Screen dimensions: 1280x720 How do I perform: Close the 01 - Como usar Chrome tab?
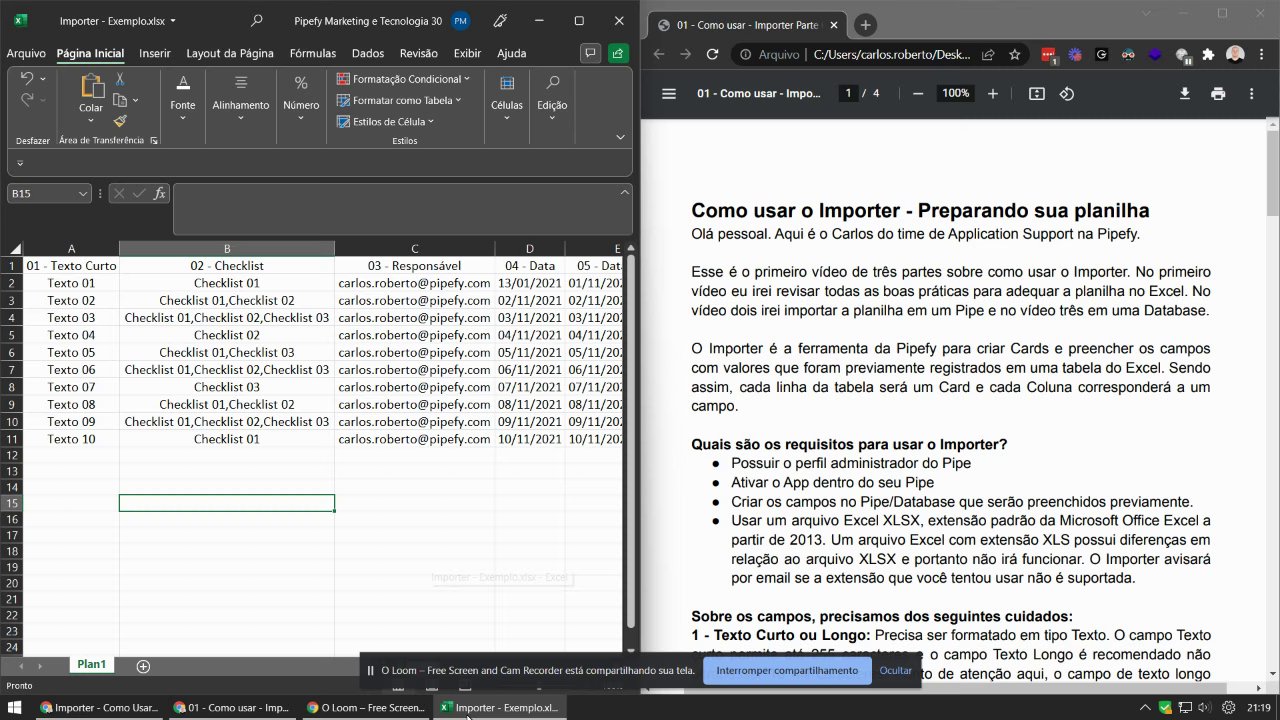click(832, 25)
